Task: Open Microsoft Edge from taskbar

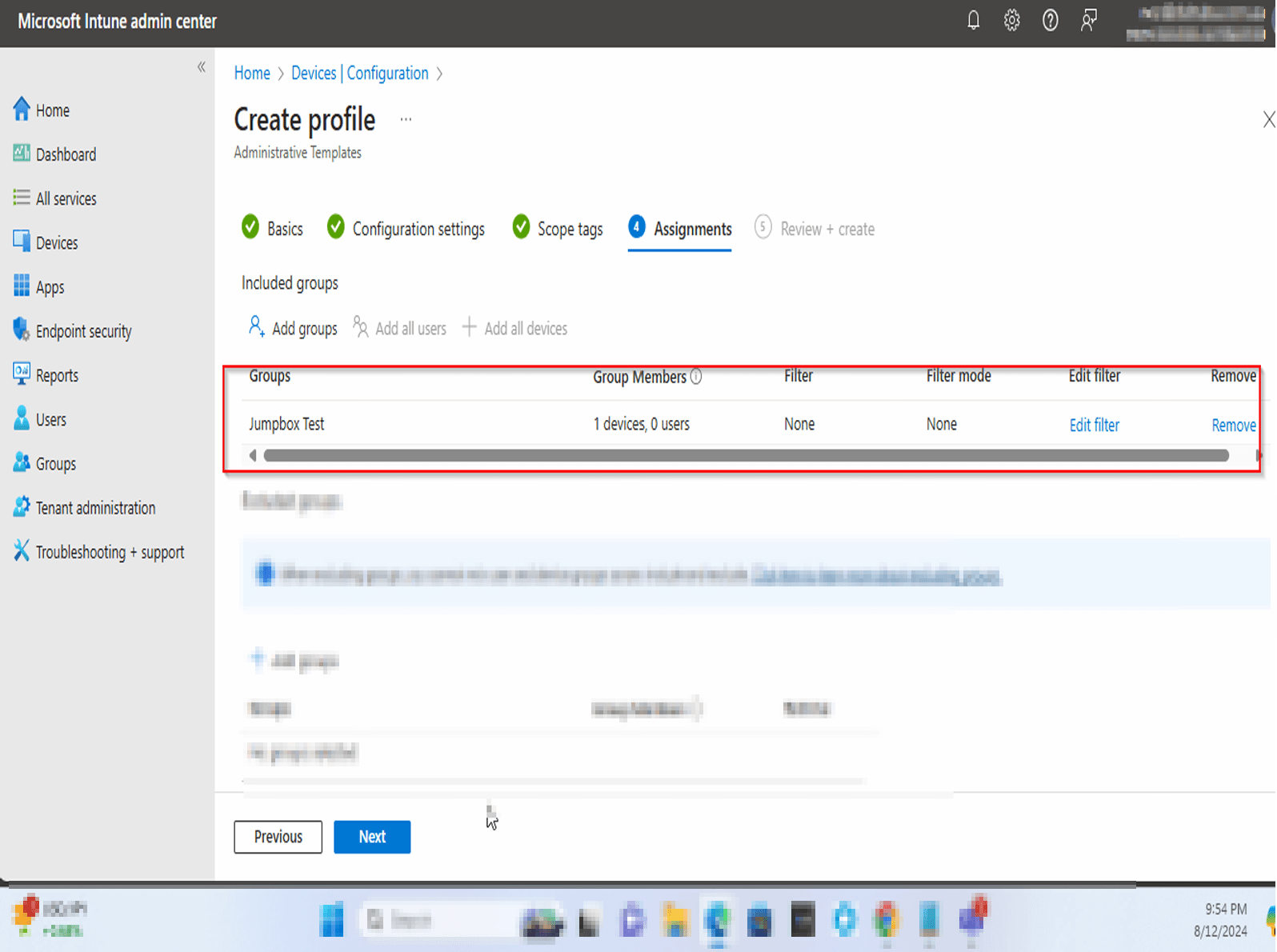Action: (x=717, y=920)
